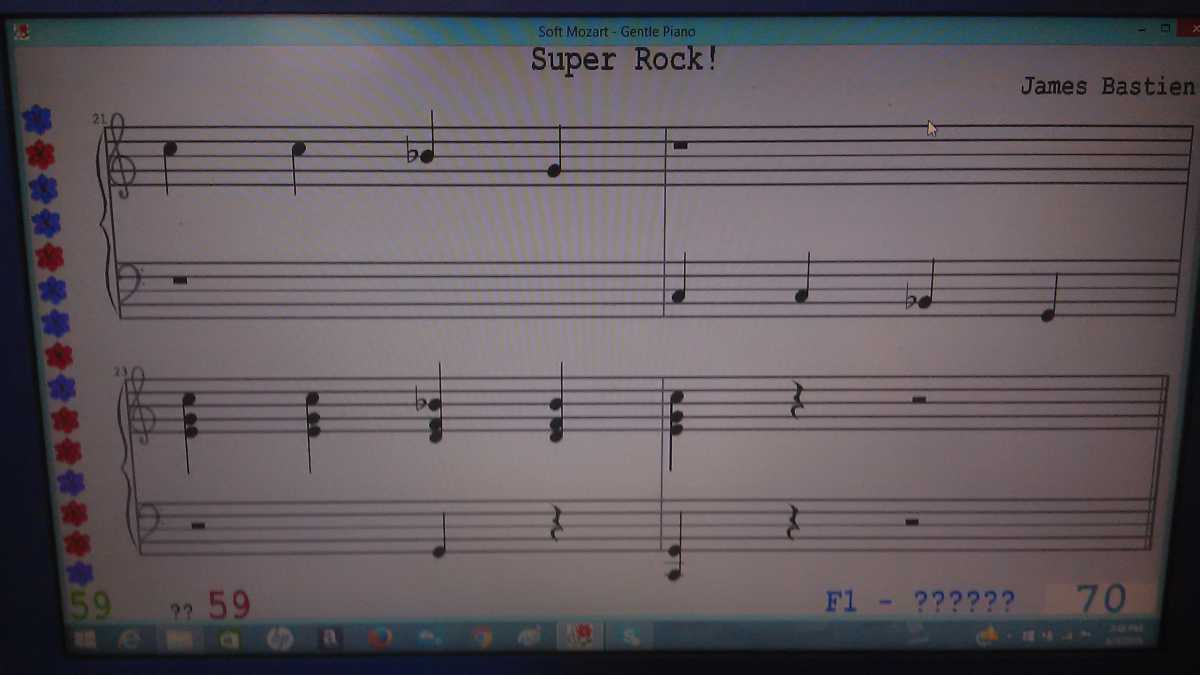The height and width of the screenshot is (675, 1200).
Task: Click the measure number 21
Action: pyautogui.click(x=99, y=118)
